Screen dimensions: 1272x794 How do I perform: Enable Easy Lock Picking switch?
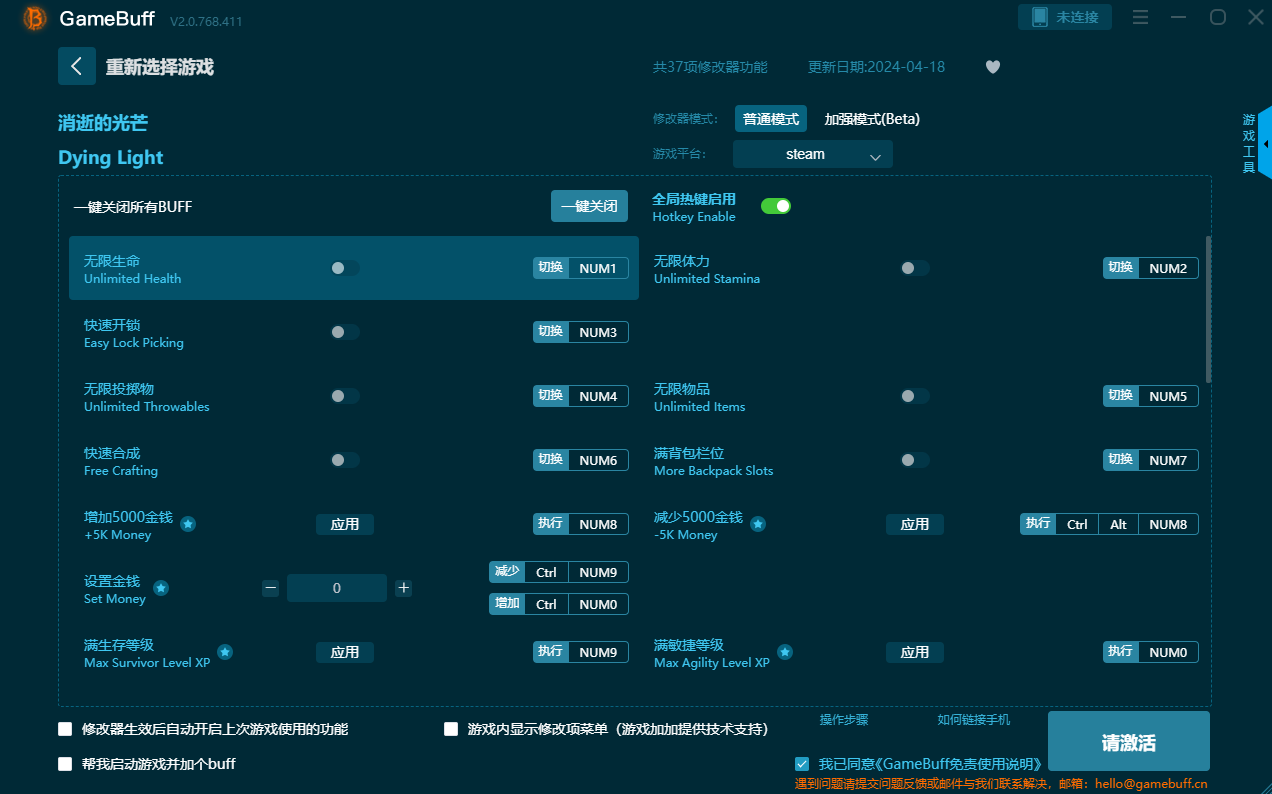pos(344,332)
